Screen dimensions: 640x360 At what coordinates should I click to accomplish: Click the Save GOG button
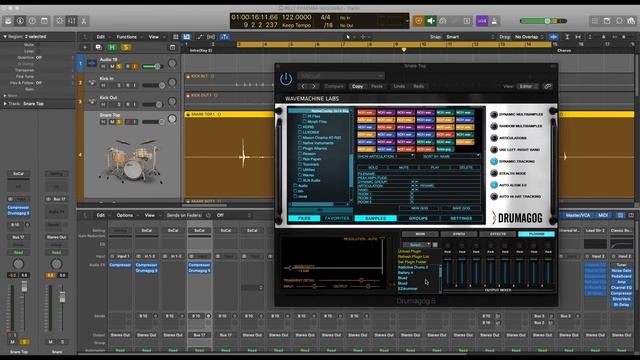click(x=461, y=208)
